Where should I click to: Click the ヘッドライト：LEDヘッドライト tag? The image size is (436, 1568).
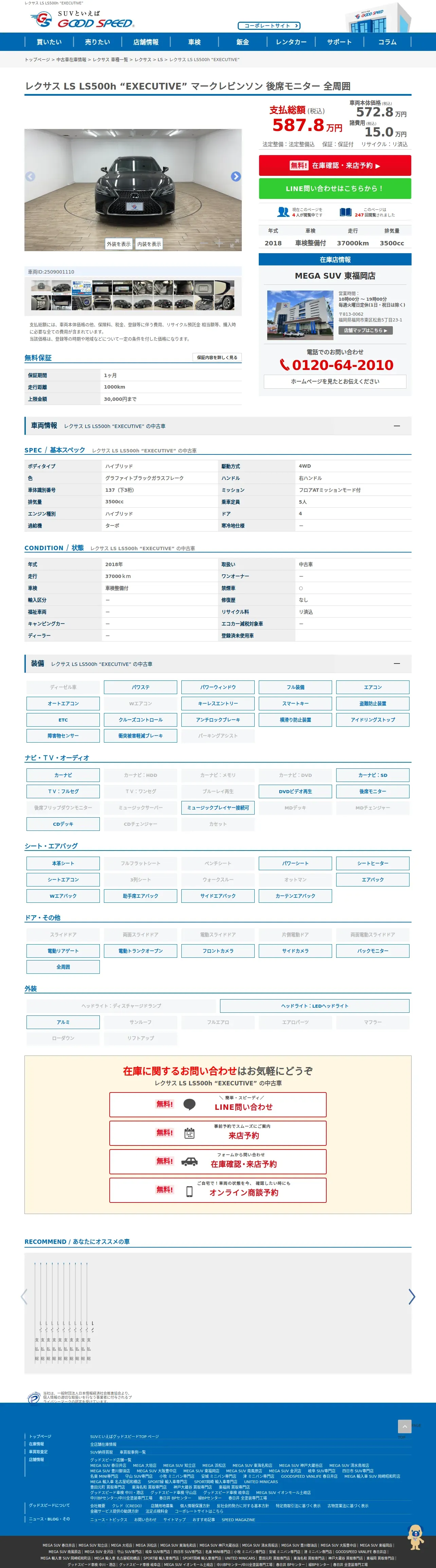pyautogui.click(x=315, y=1006)
